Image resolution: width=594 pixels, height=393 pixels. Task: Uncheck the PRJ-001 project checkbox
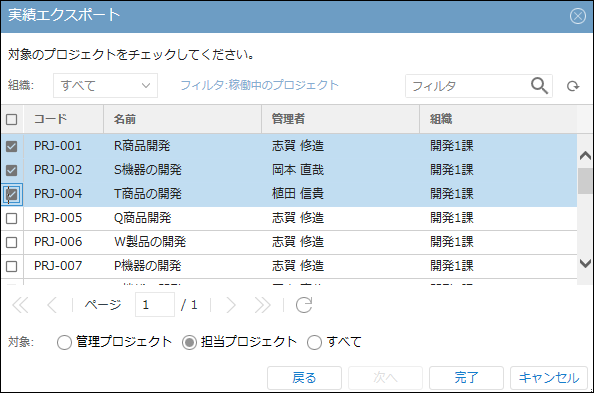(12, 146)
